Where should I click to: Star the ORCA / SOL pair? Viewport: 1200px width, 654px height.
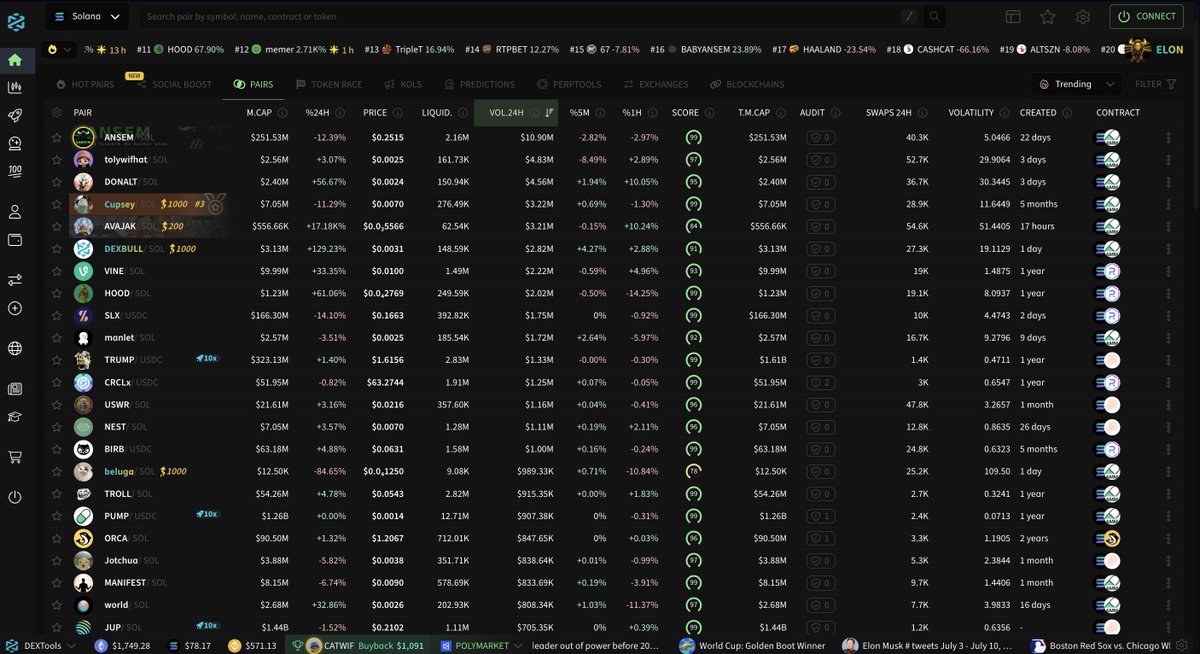coord(57,538)
